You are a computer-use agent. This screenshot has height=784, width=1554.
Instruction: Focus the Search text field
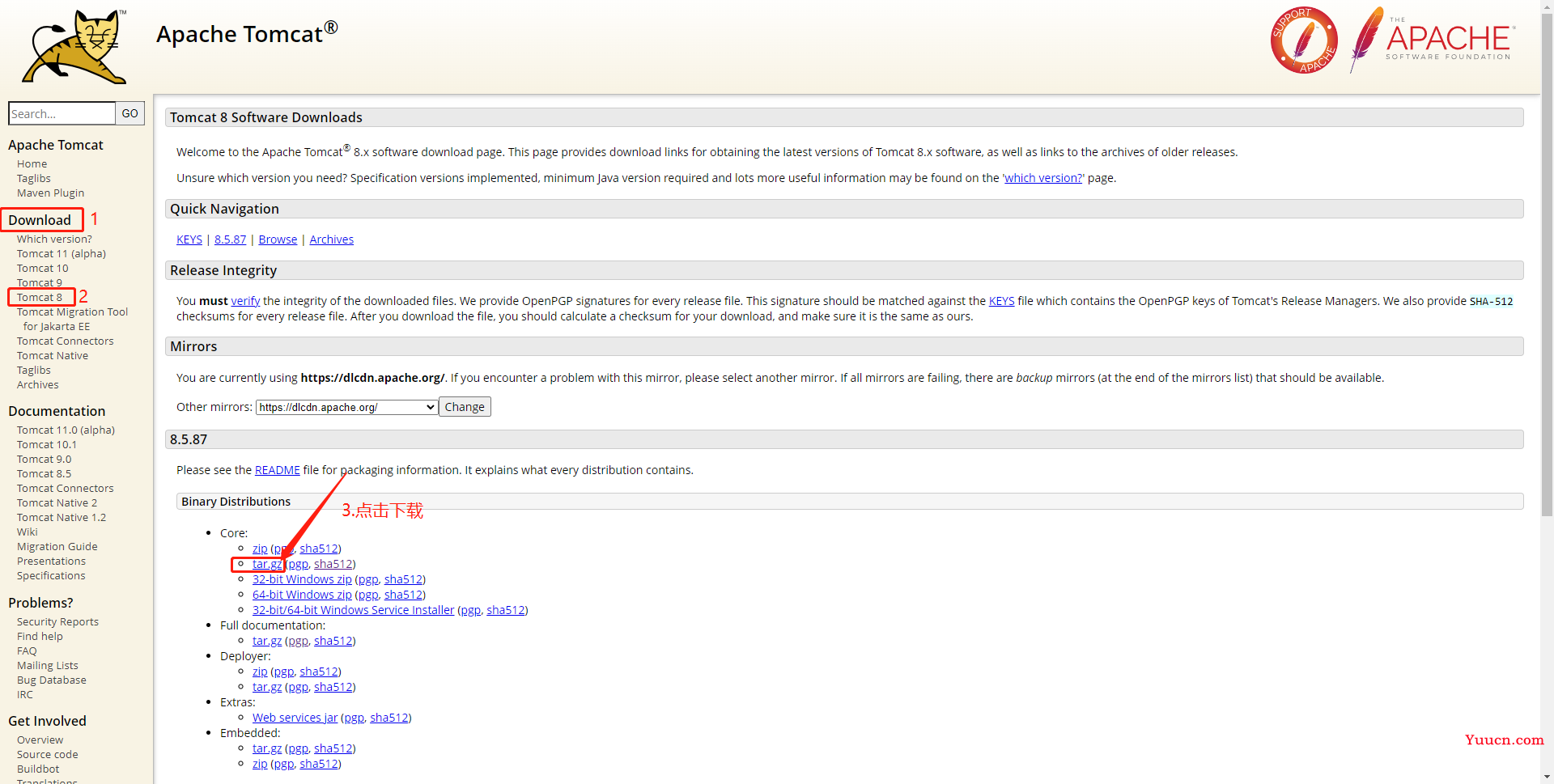[62, 113]
